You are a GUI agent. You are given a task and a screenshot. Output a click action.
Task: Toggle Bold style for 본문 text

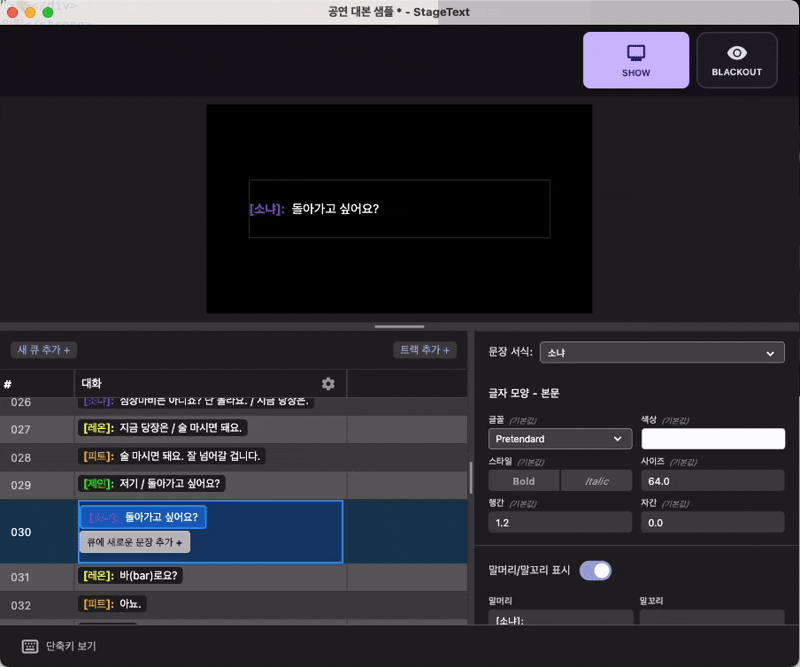tap(523, 480)
